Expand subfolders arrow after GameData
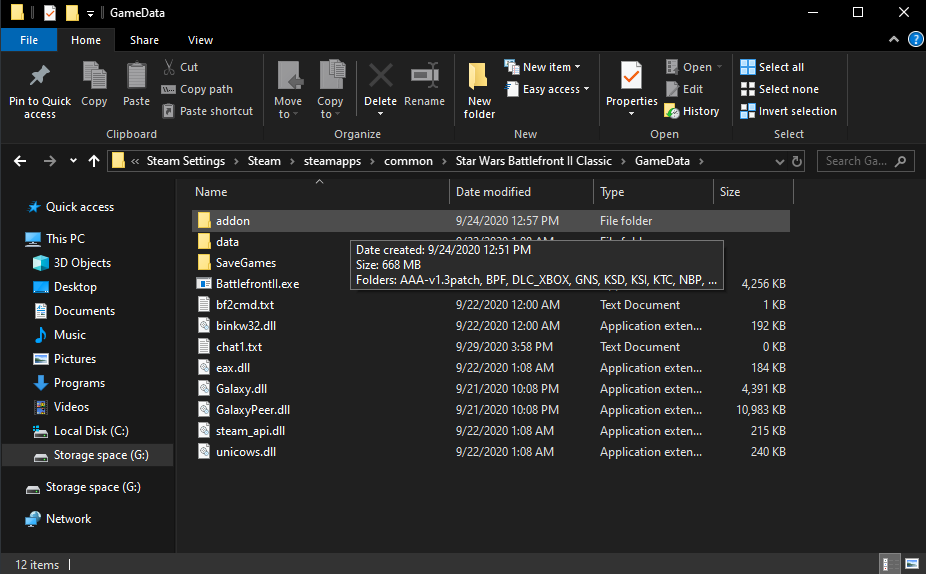This screenshot has width=926, height=574. [701, 161]
